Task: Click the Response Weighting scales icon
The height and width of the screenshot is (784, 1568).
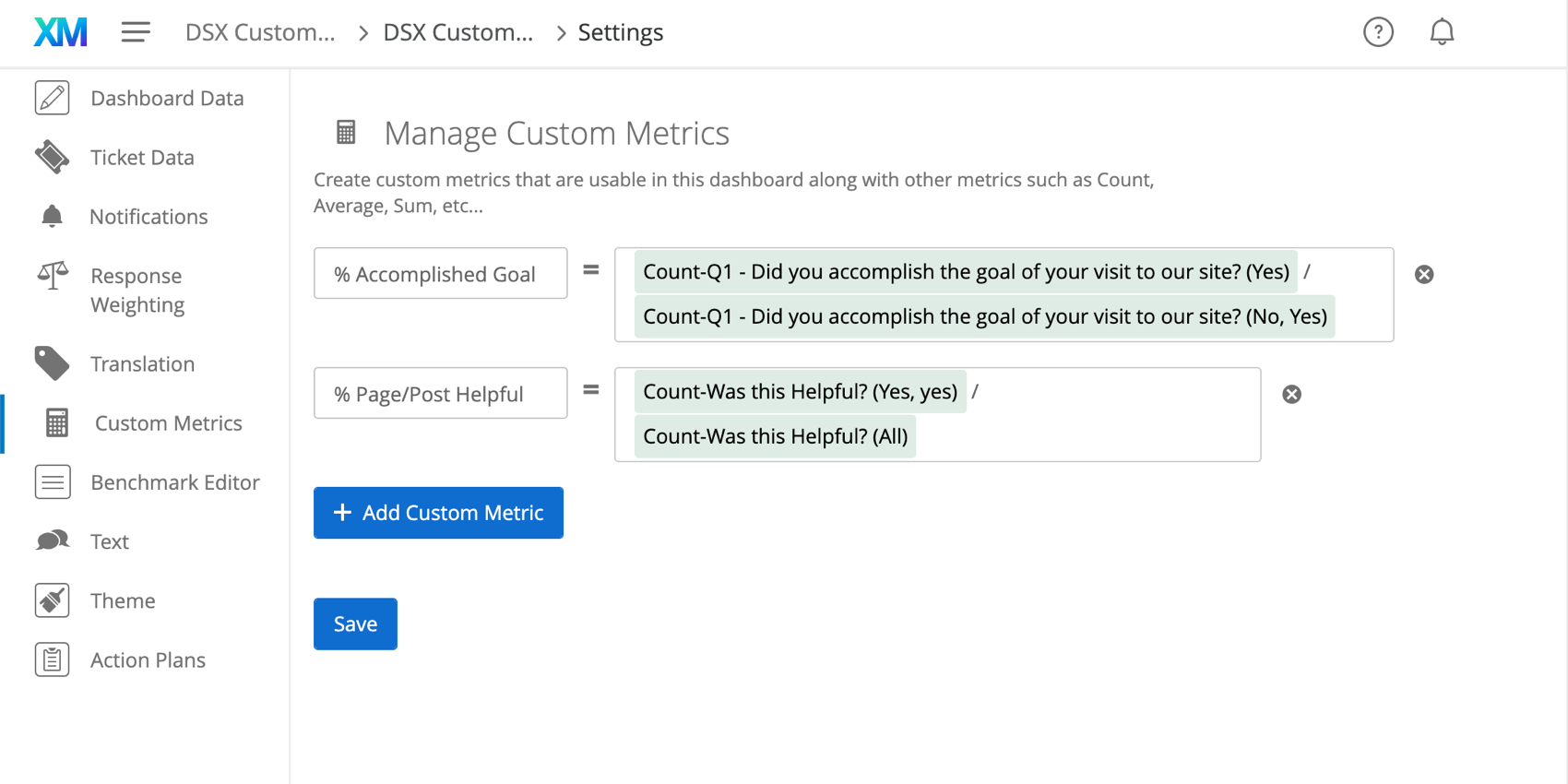Action: tap(53, 275)
